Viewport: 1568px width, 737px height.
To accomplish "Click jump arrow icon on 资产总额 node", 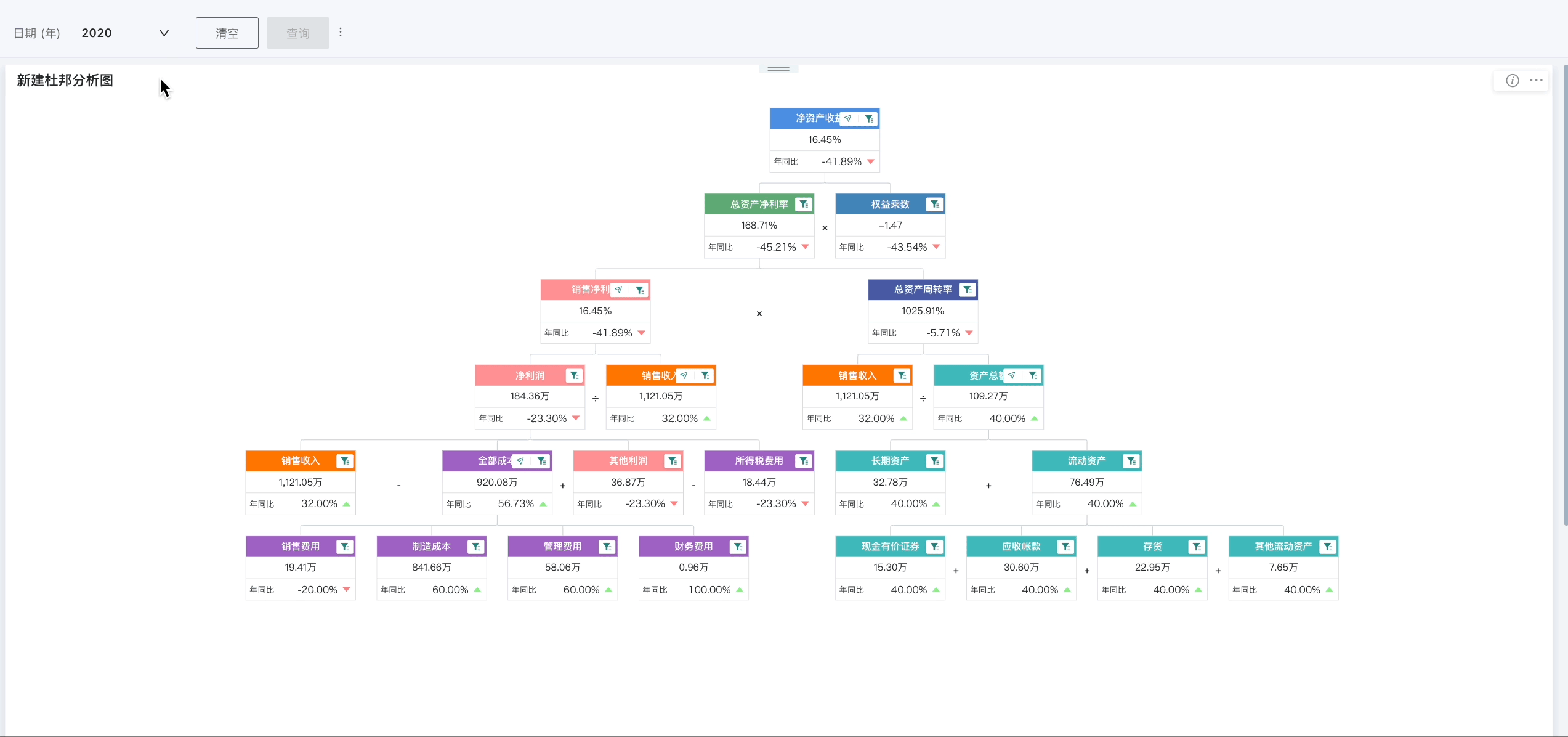I will pos(1012,375).
